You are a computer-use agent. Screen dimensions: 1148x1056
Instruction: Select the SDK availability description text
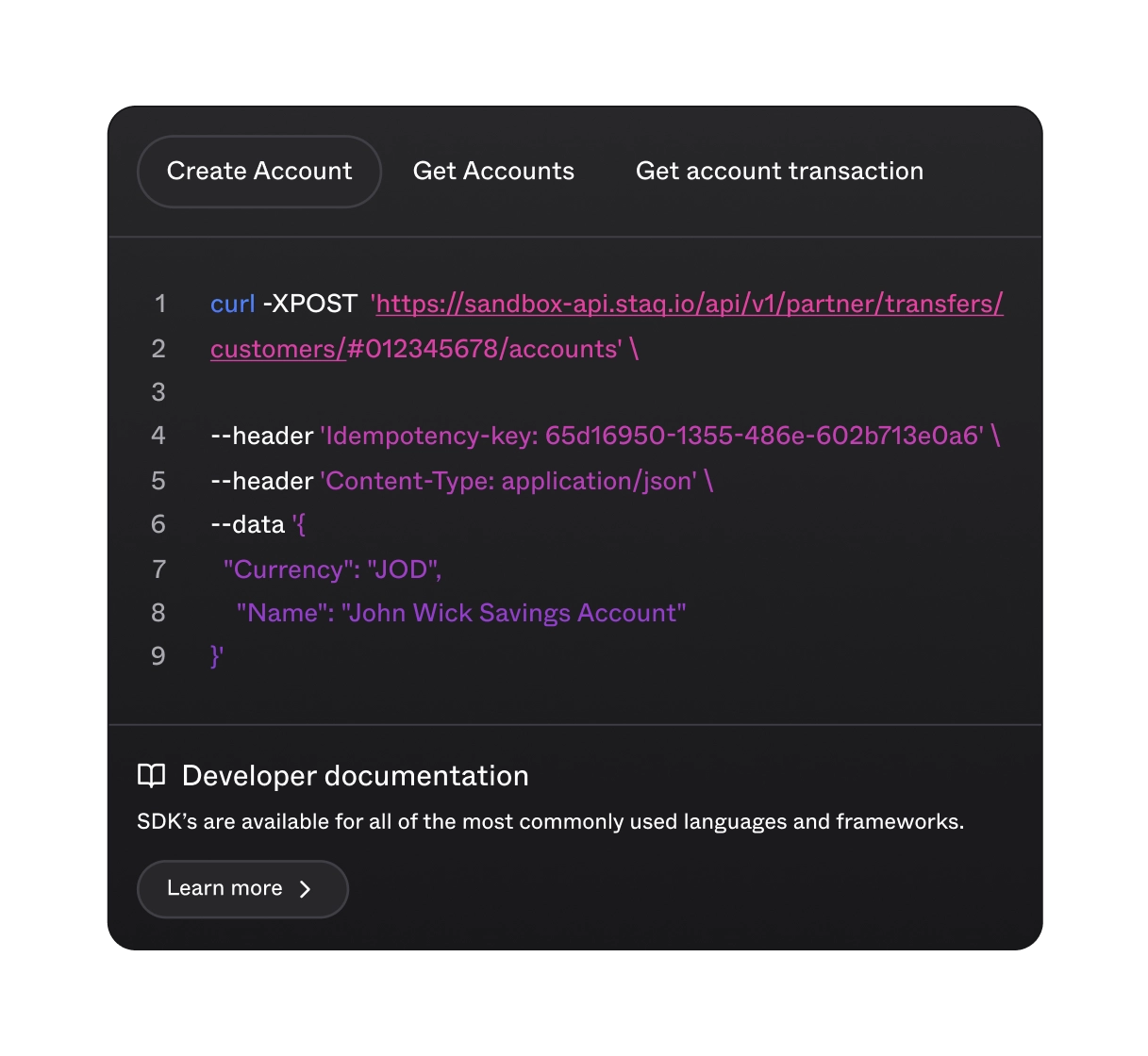point(549,821)
